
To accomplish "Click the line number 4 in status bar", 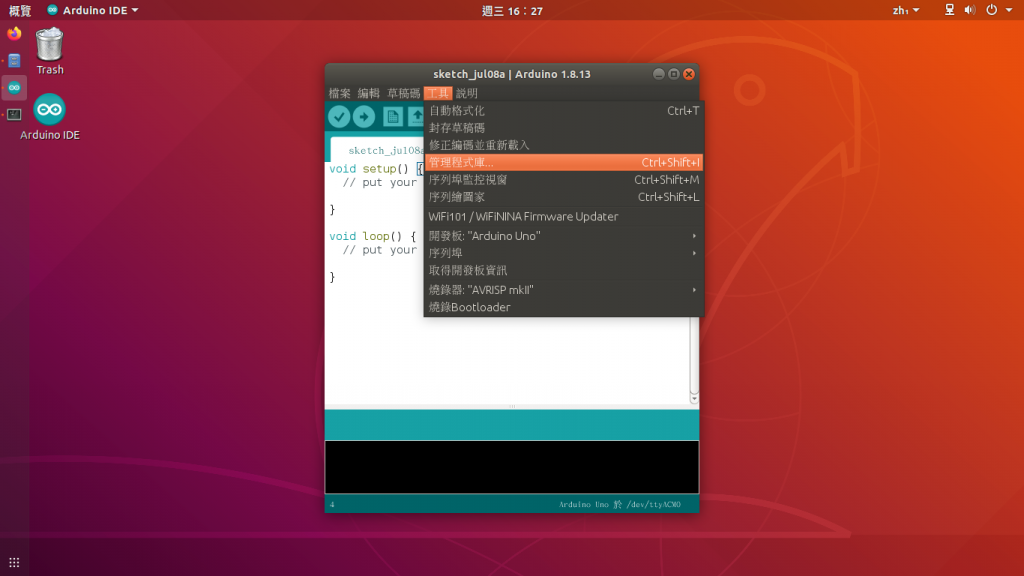I will (x=332, y=504).
